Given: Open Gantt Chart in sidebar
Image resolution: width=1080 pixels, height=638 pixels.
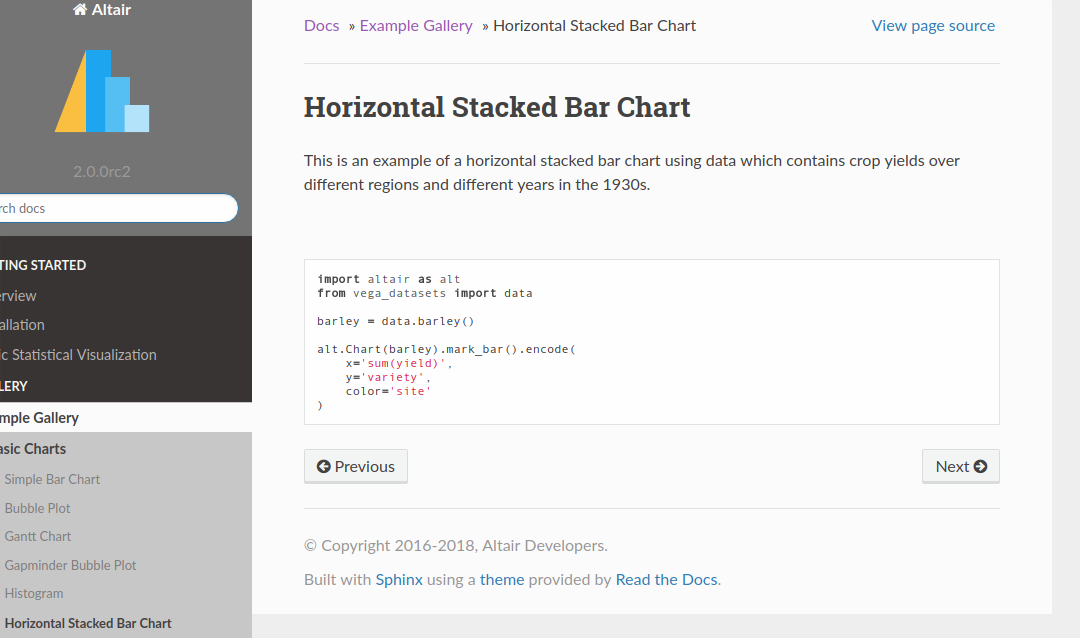Looking at the screenshot, I should click(38, 536).
